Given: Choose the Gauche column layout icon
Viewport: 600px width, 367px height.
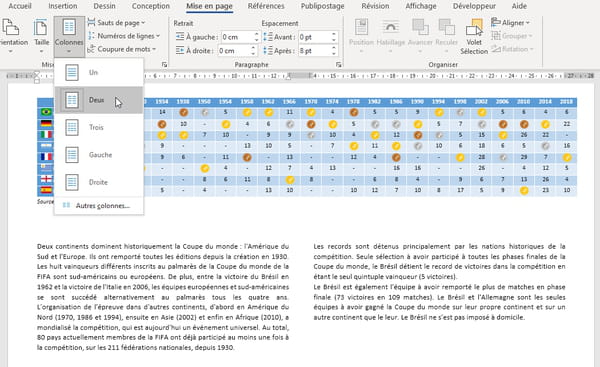Looking at the screenshot, I should [x=72, y=155].
